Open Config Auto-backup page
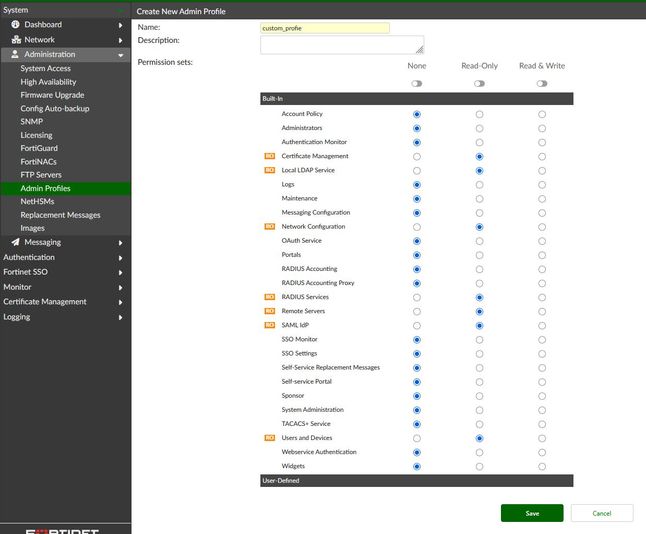Screen dimensions: 646x534 click(x=55, y=108)
